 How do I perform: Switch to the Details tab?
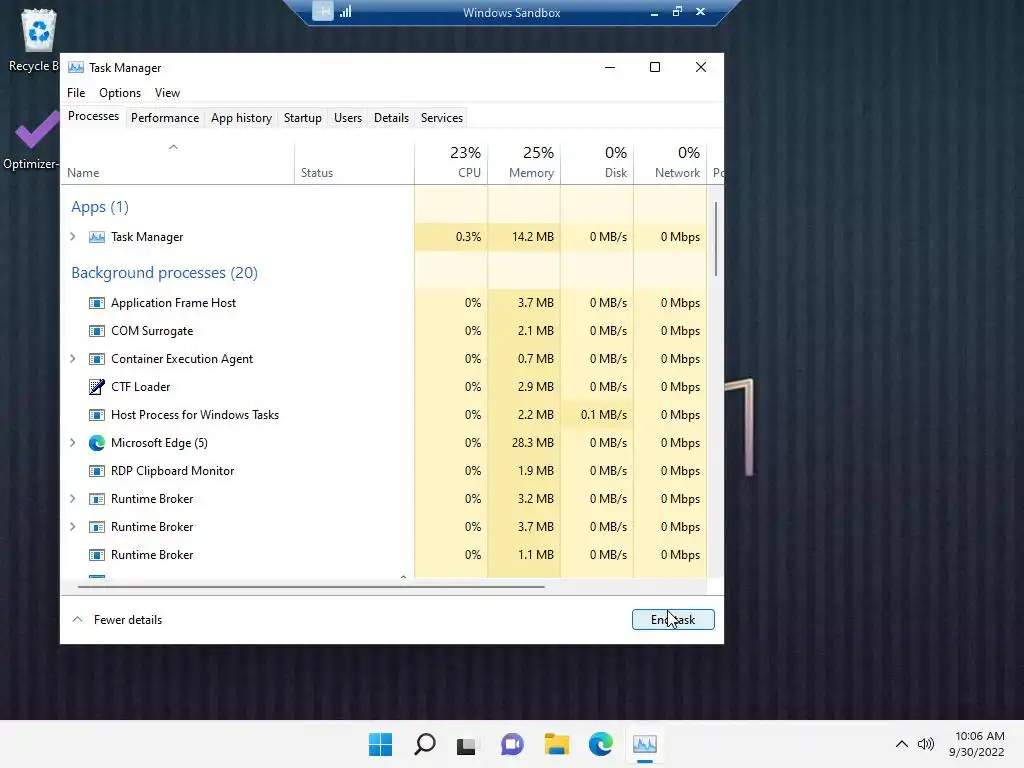391,118
